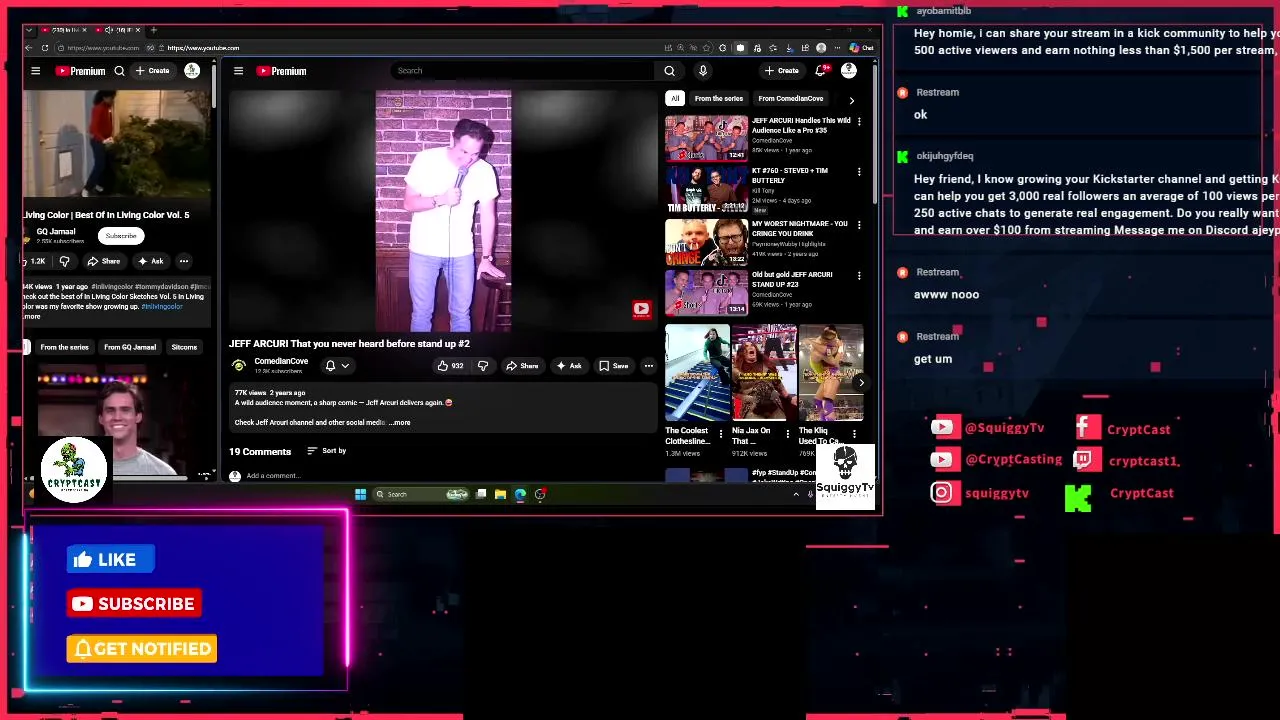
Task: Select the From ComedianCove chip
Action: [x=791, y=99]
